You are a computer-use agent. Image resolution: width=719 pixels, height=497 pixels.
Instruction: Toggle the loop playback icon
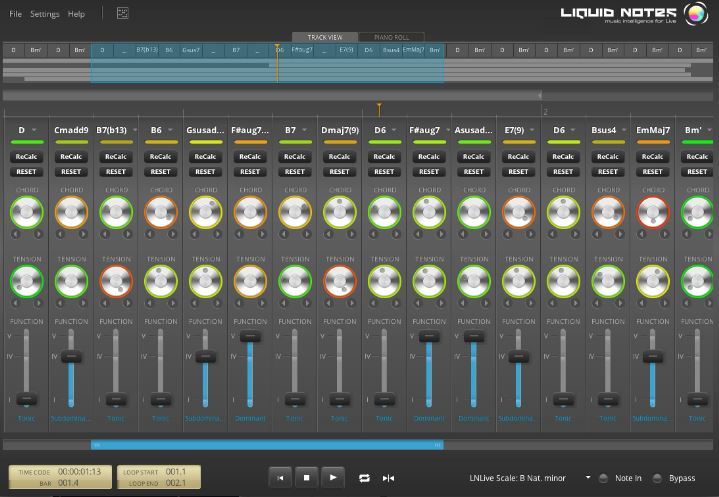point(365,478)
